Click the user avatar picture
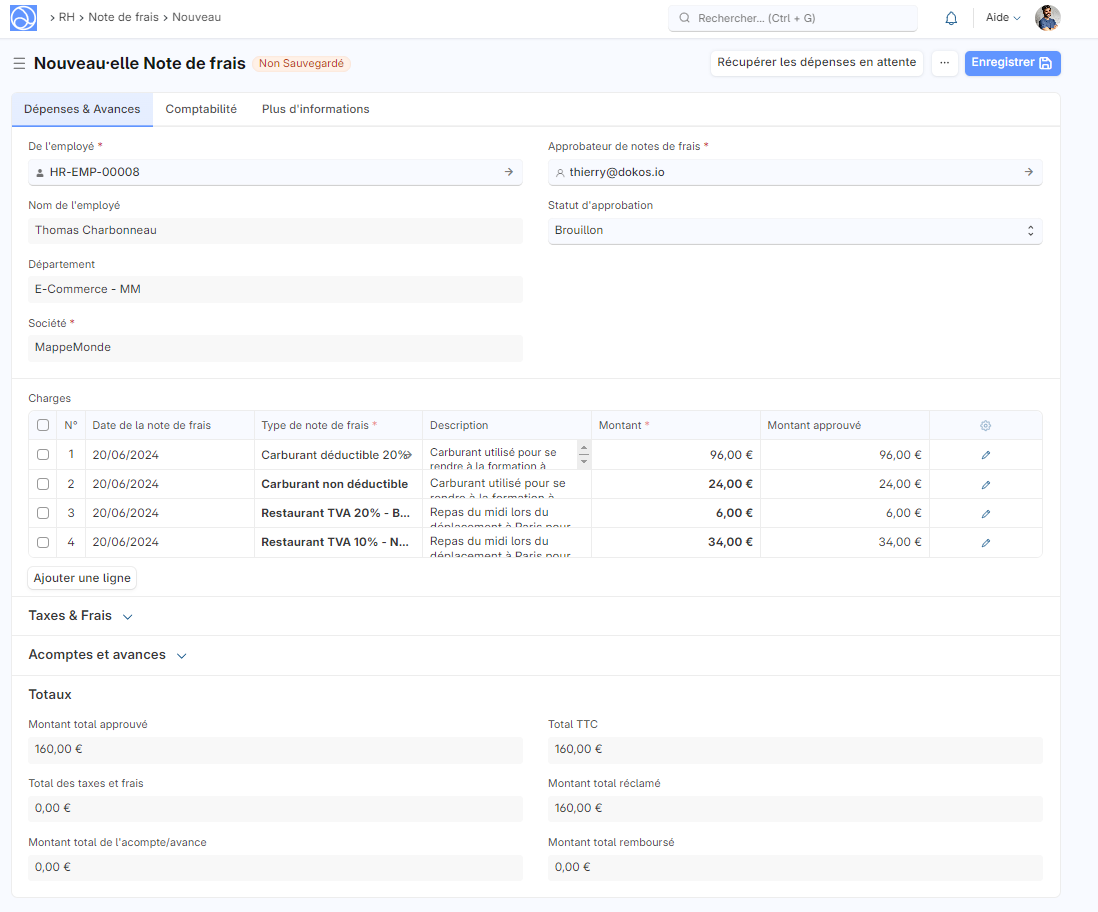This screenshot has width=1098, height=912. [x=1047, y=18]
